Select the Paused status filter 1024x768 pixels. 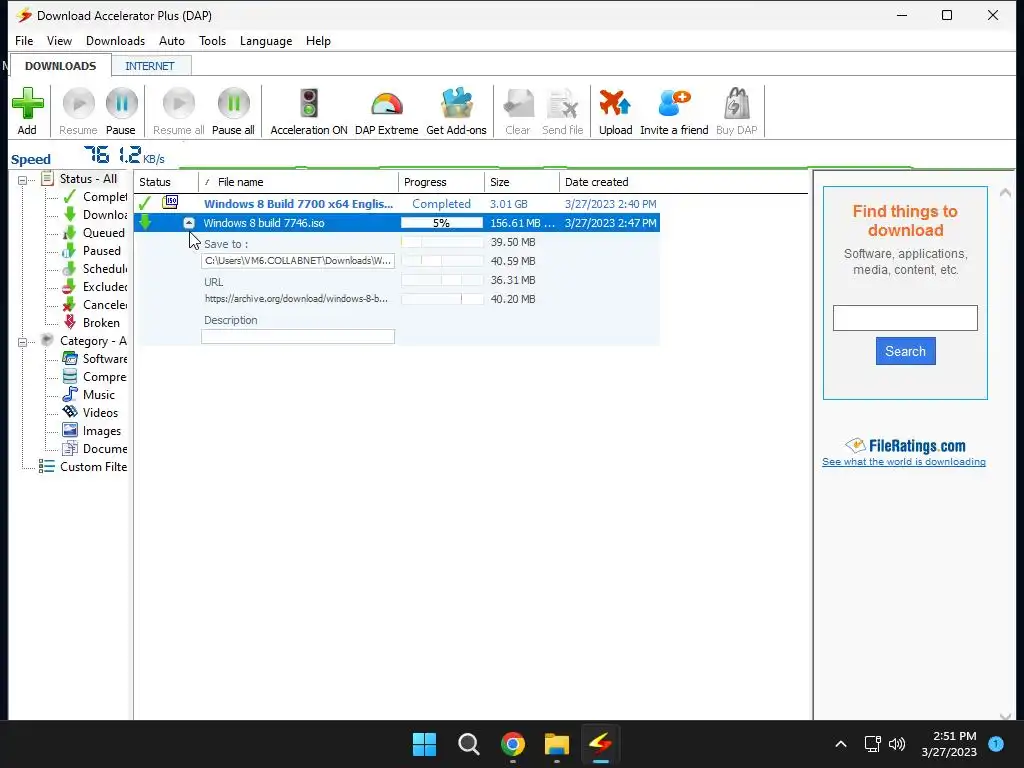[92, 251]
